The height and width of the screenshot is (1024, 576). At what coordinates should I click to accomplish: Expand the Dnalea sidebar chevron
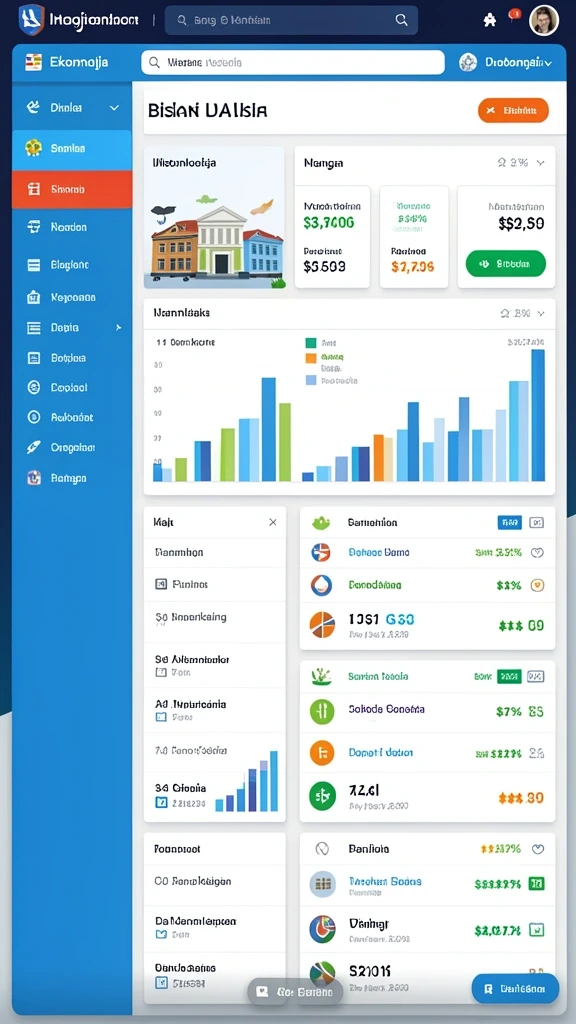tap(114, 108)
